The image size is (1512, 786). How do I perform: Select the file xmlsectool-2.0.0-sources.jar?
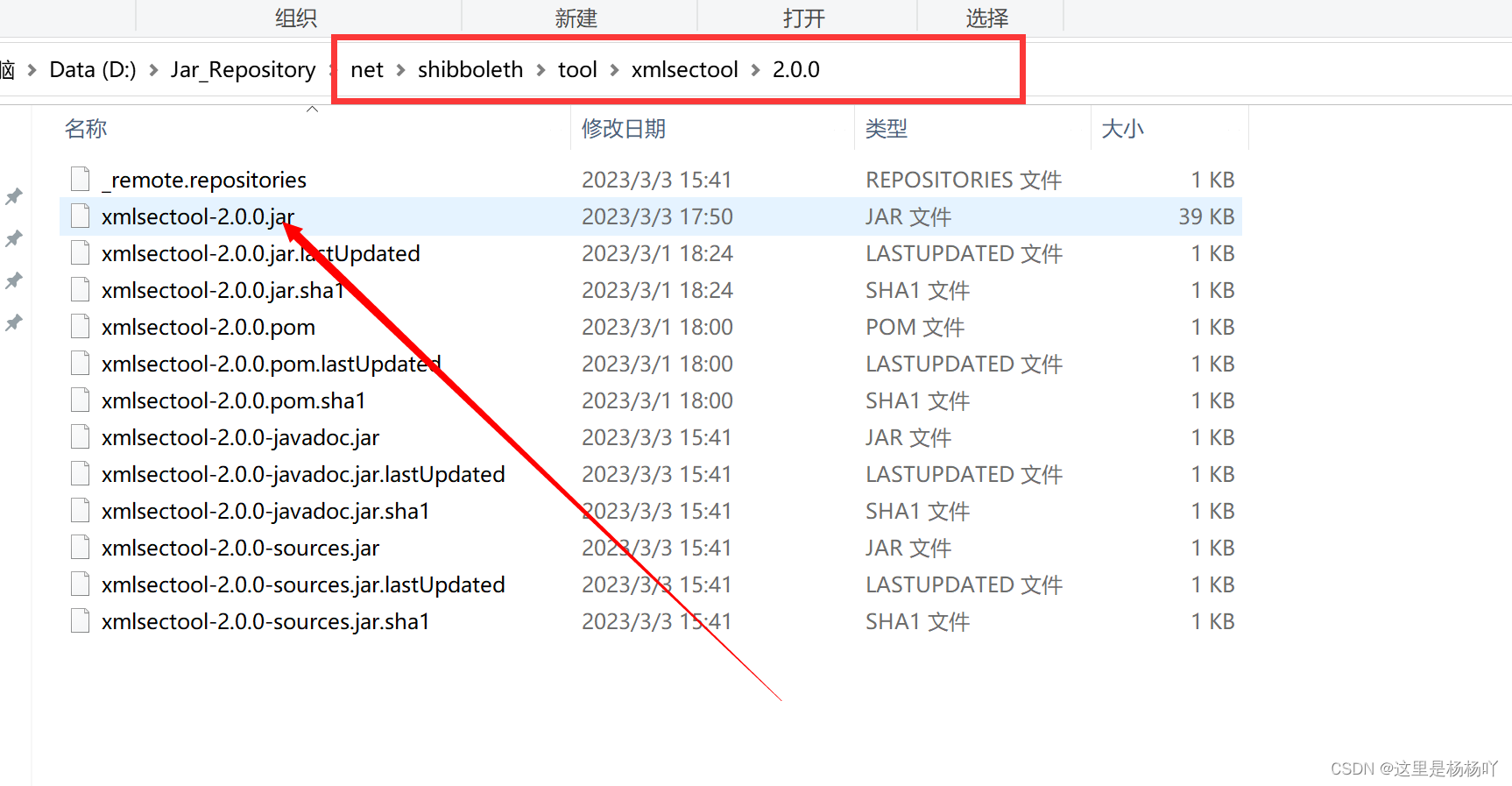click(x=241, y=548)
